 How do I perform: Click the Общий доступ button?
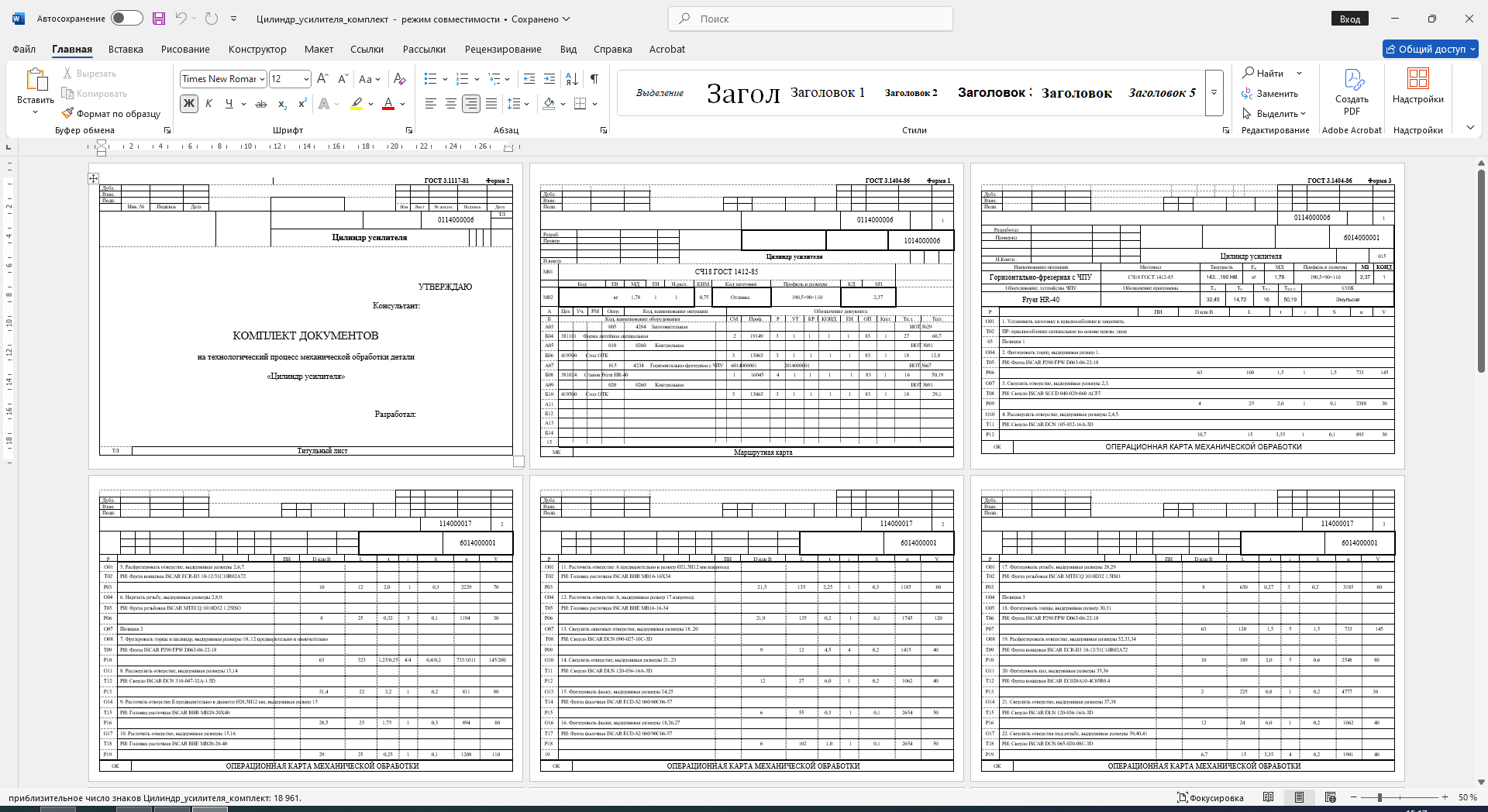tap(1431, 49)
